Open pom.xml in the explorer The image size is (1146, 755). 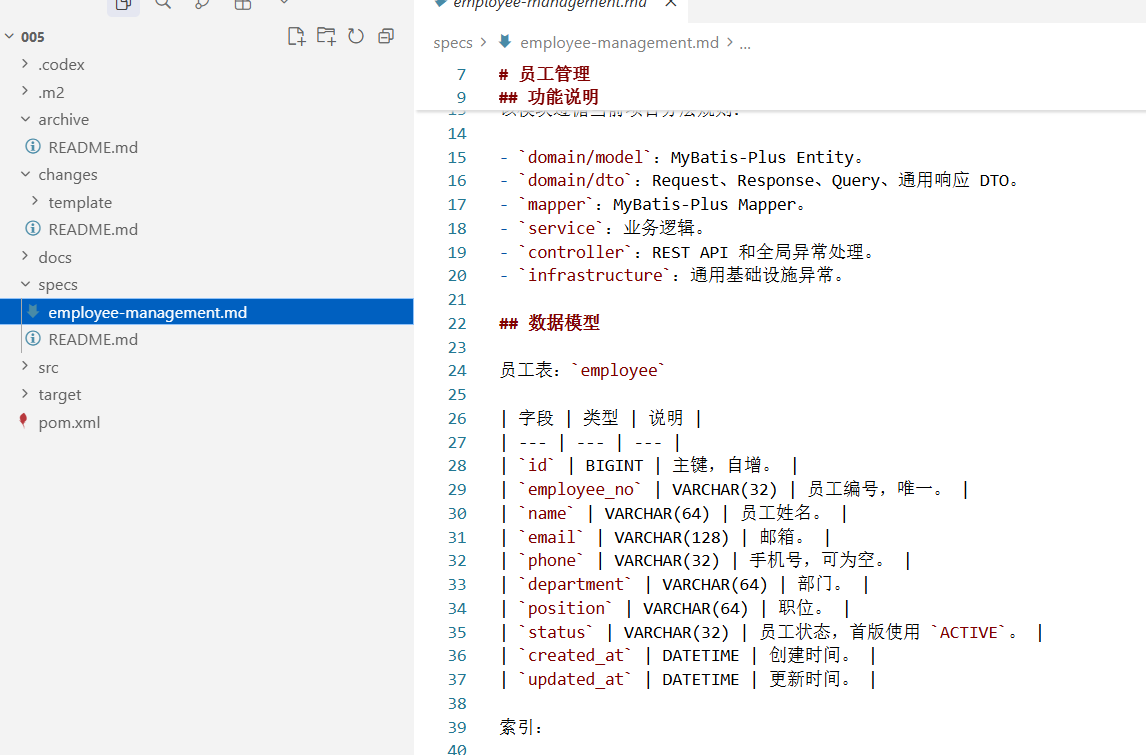point(69,422)
